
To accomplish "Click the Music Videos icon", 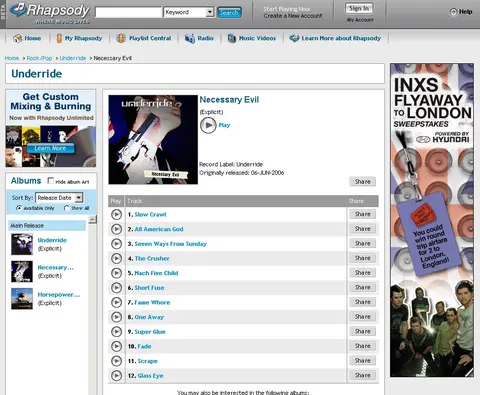I will 232,38.
